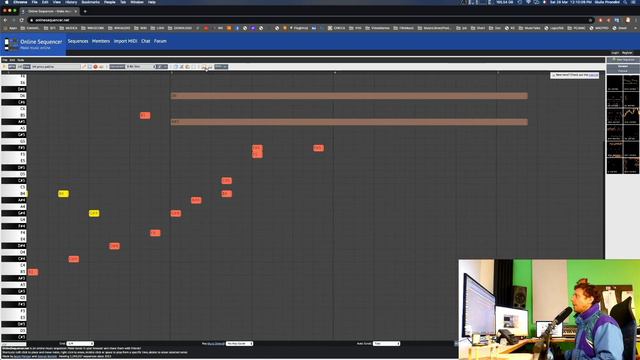Open the History menu in macOS bar
This screenshot has width=640, height=360.
pyautogui.click(x=71, y=2)
